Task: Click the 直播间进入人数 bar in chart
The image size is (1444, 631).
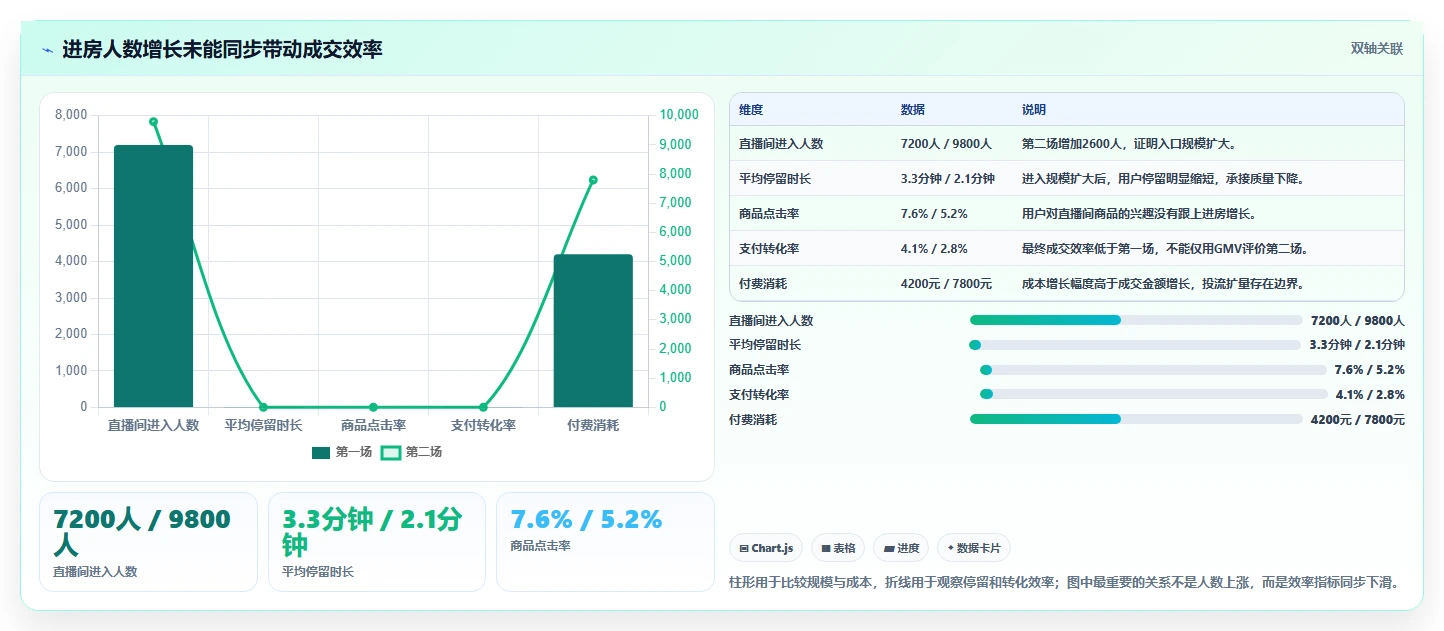Action: tap(153, 276)
